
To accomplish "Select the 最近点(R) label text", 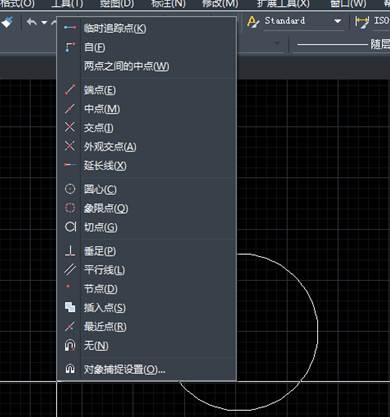I will (x=105, y=326).
